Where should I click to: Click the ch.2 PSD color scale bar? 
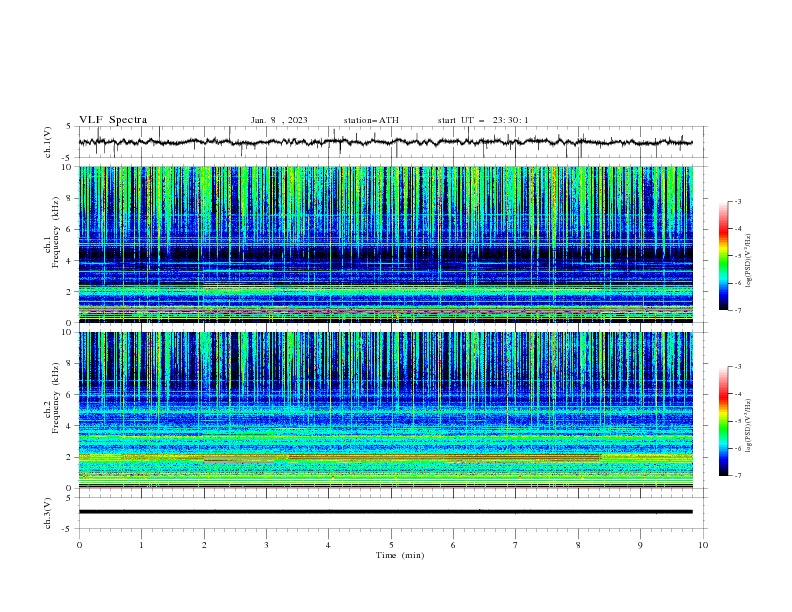pos(724,421)
